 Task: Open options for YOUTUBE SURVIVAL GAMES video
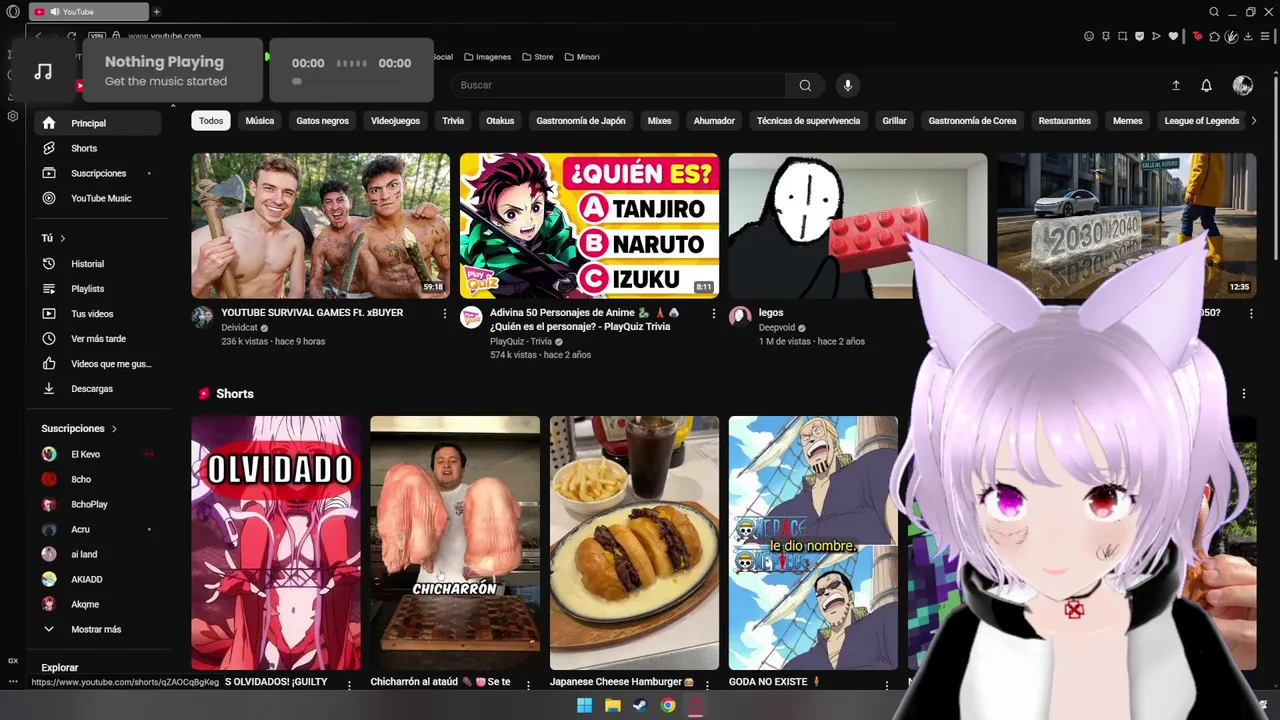(445, 313)
